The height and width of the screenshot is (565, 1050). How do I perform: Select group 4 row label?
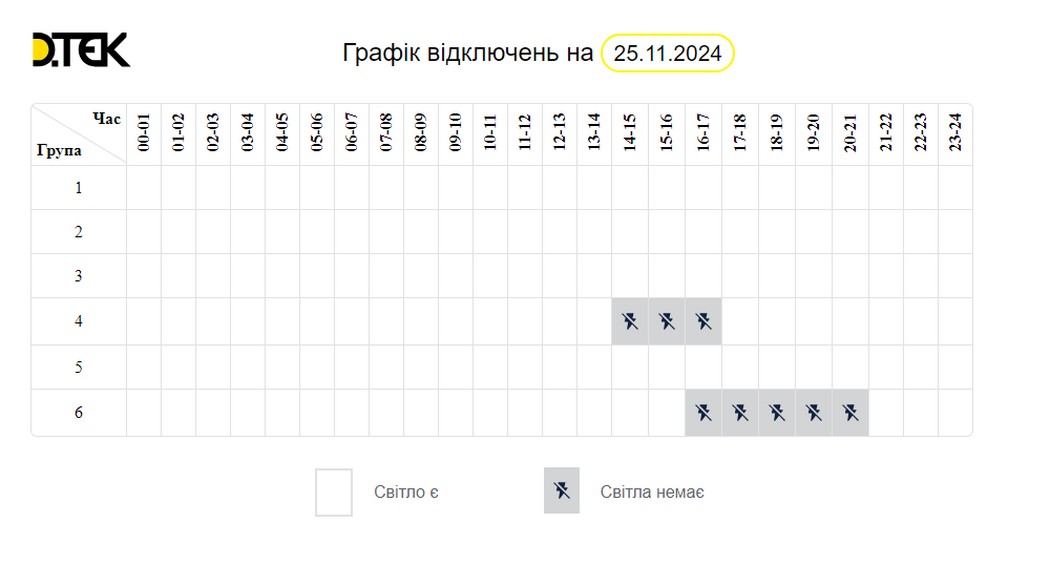click(x=79, y=322)
